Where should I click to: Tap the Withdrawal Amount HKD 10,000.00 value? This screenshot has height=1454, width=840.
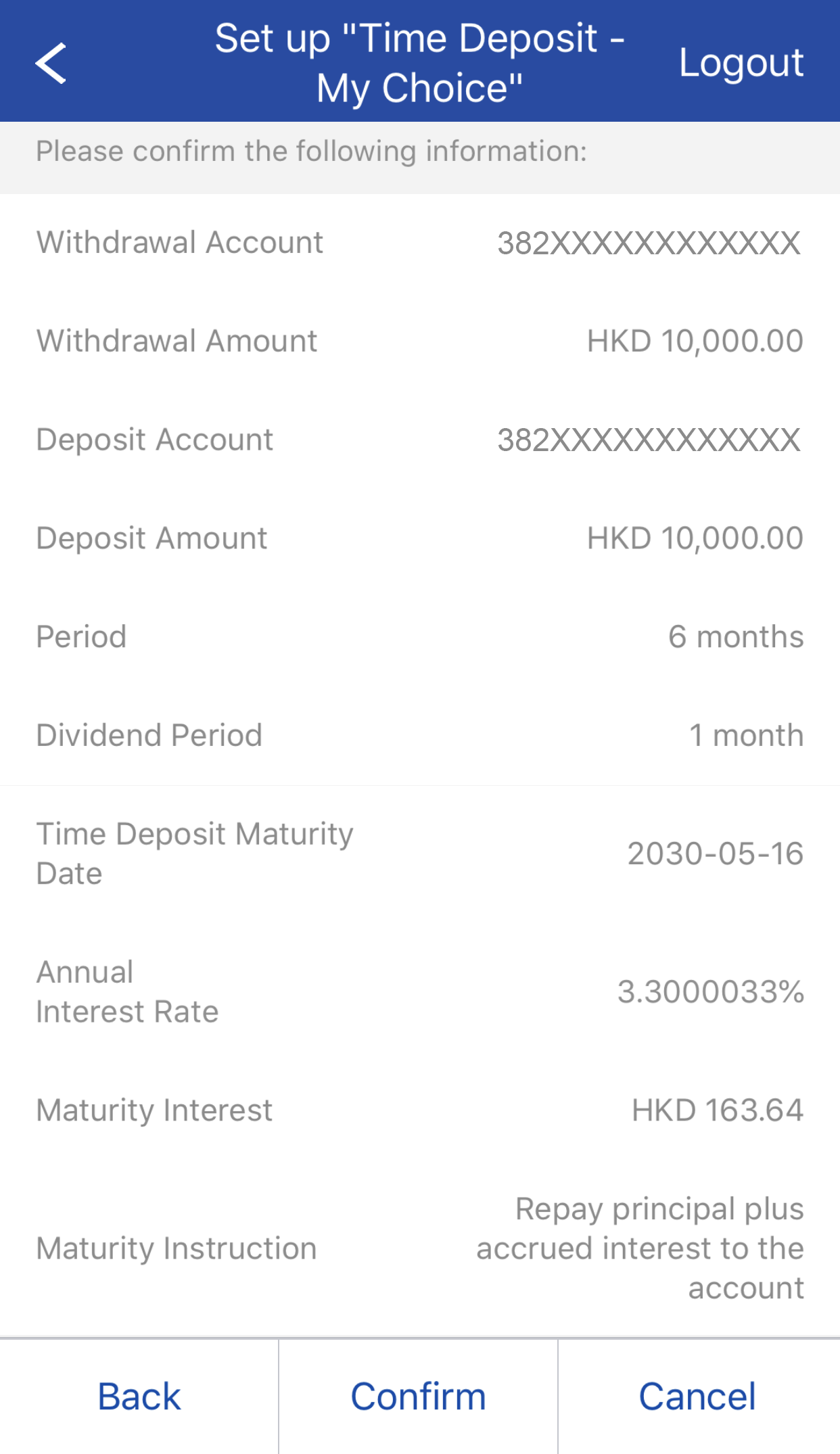pos(695,341)
